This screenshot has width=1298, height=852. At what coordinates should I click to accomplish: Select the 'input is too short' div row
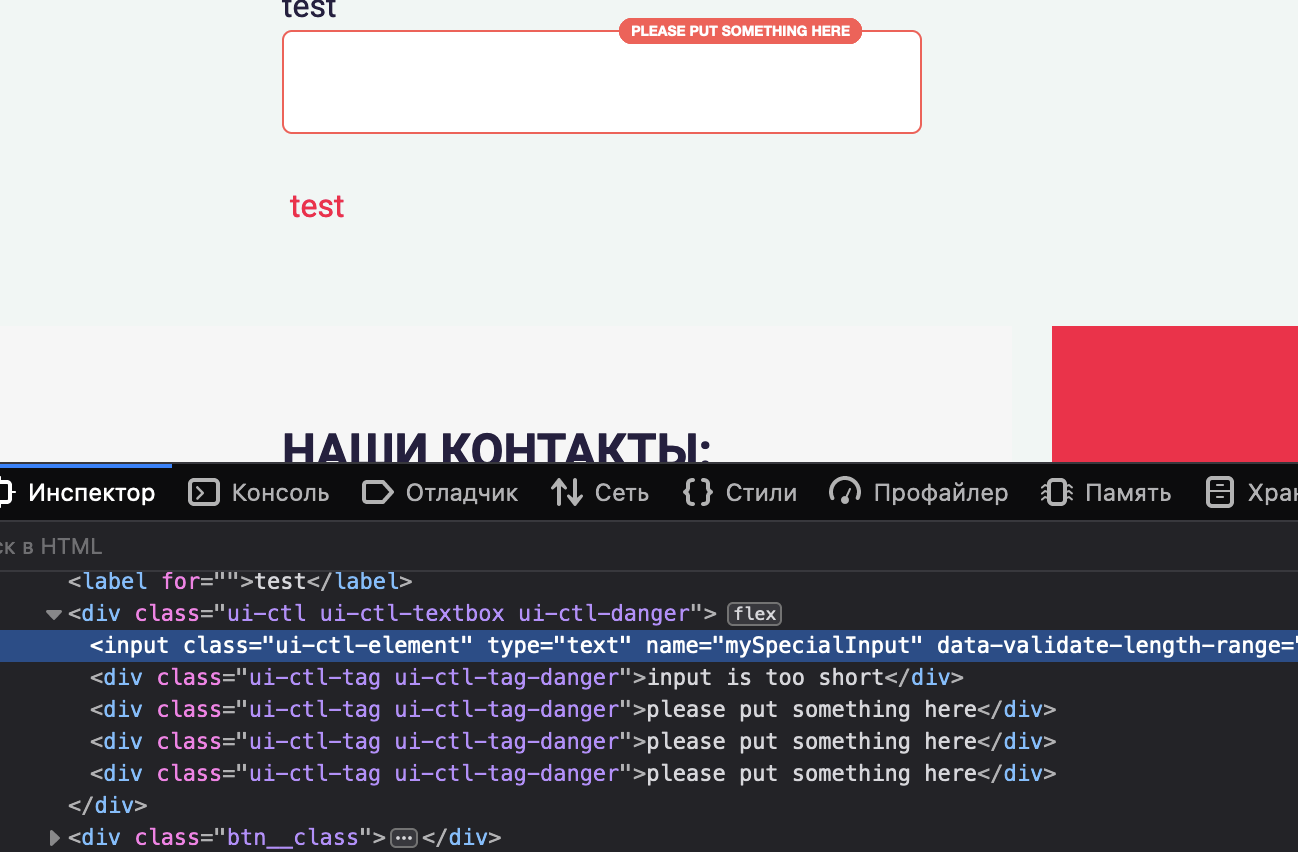pyautogui.click(x=649, y=678)
